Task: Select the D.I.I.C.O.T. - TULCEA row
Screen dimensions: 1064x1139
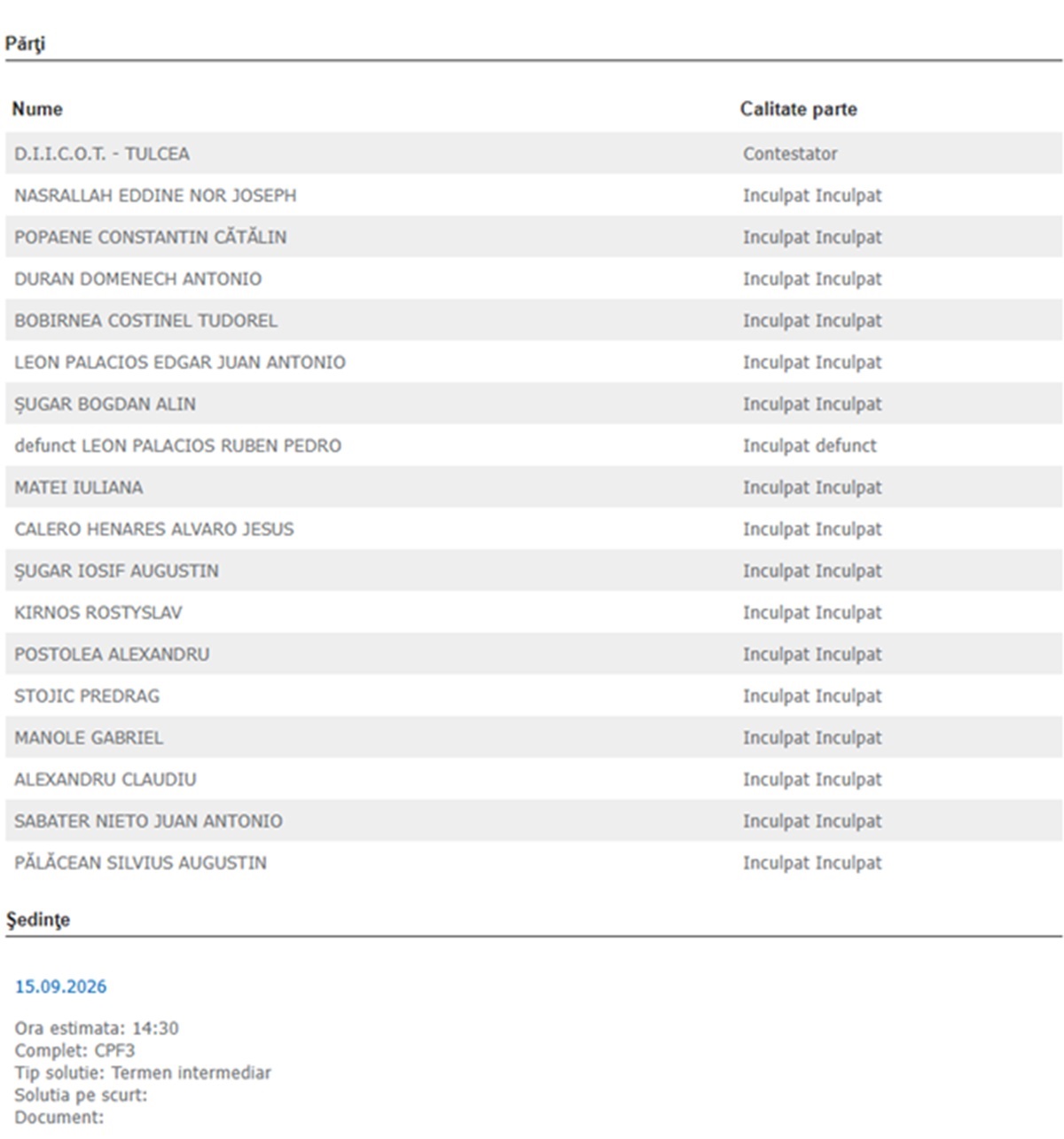Action: pyautogui.click(x=534, y=153)
